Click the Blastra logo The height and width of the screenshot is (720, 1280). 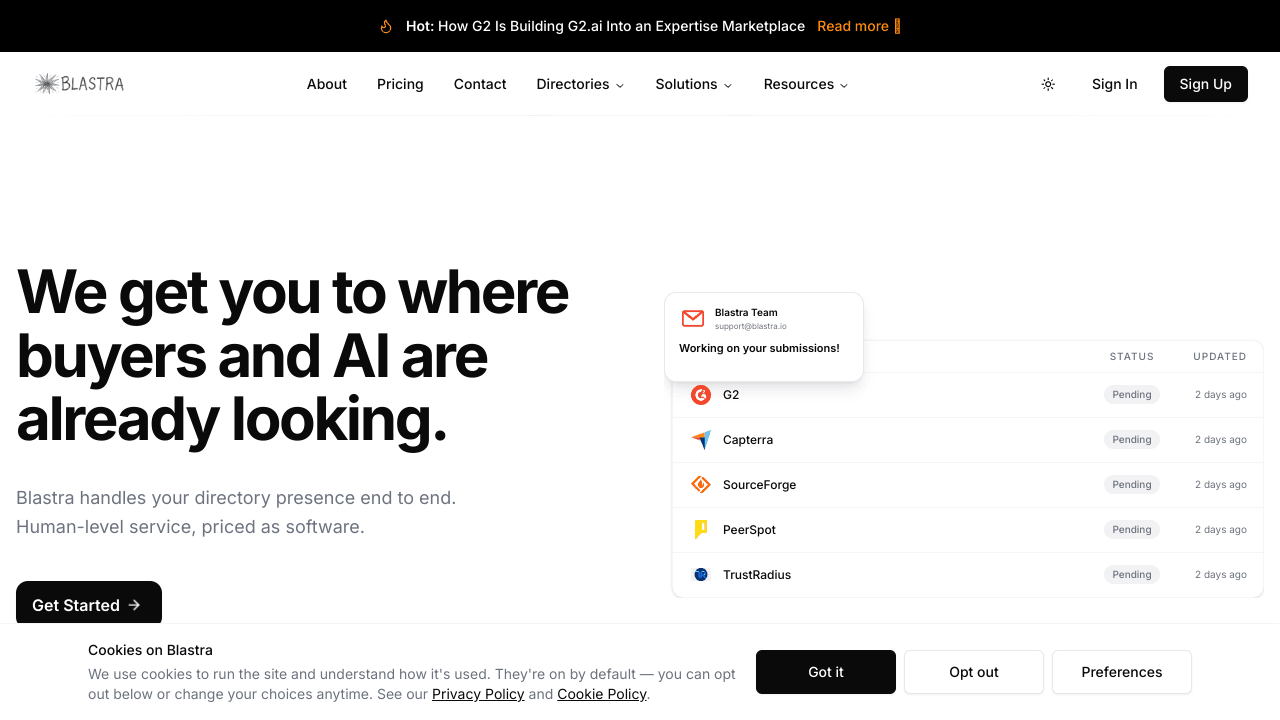point(79,84)
